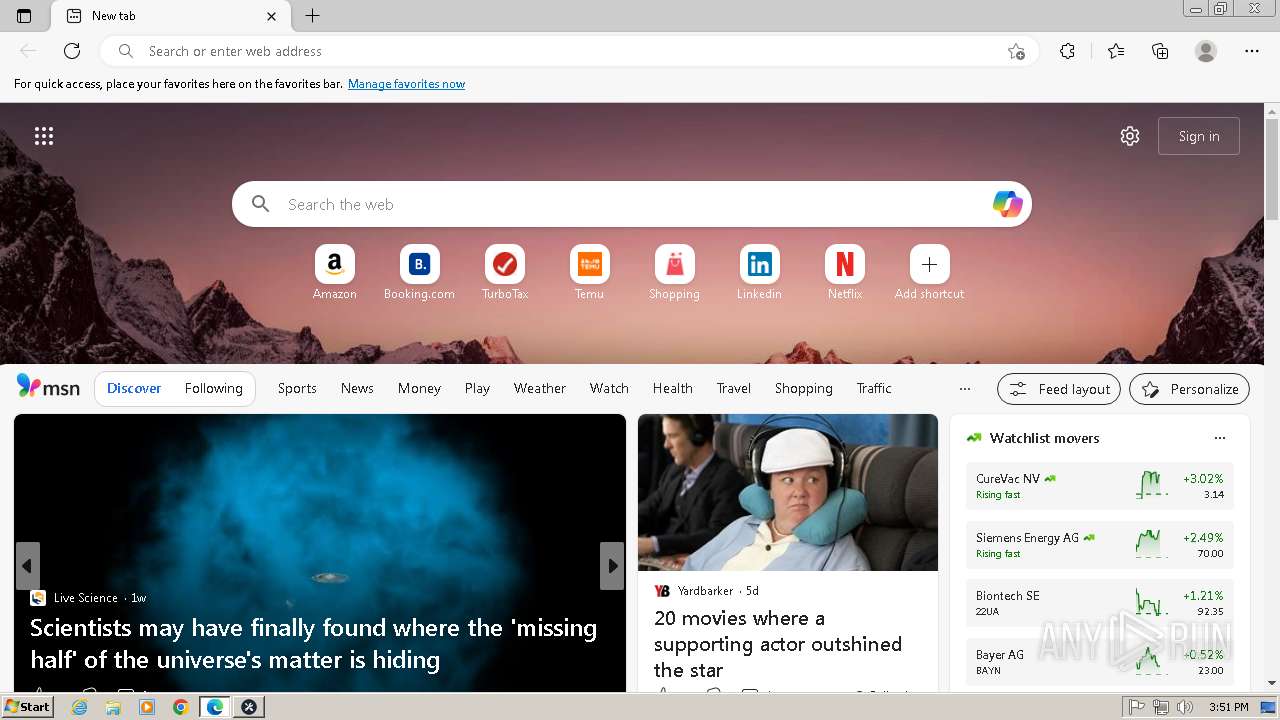
Task: Click the browser profile avatar
Action: [1206, 51]
